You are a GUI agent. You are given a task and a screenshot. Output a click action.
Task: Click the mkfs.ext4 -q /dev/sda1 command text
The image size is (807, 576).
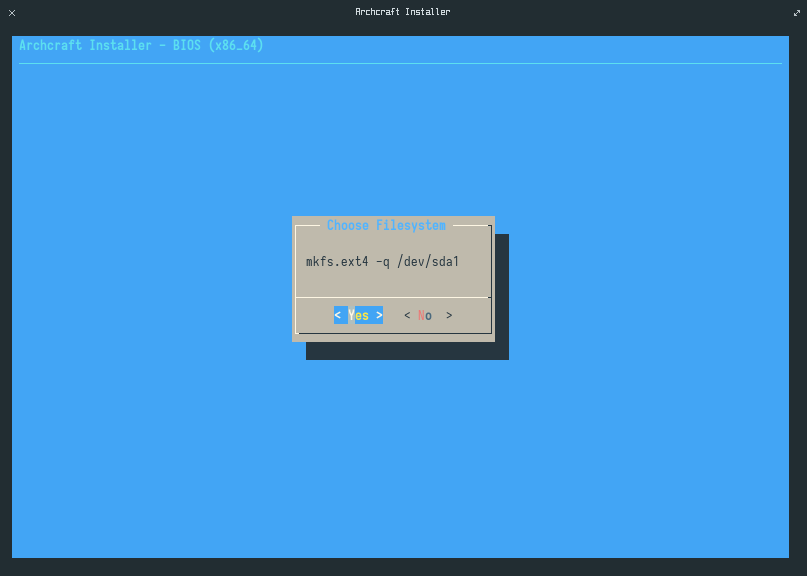point(382,261)
